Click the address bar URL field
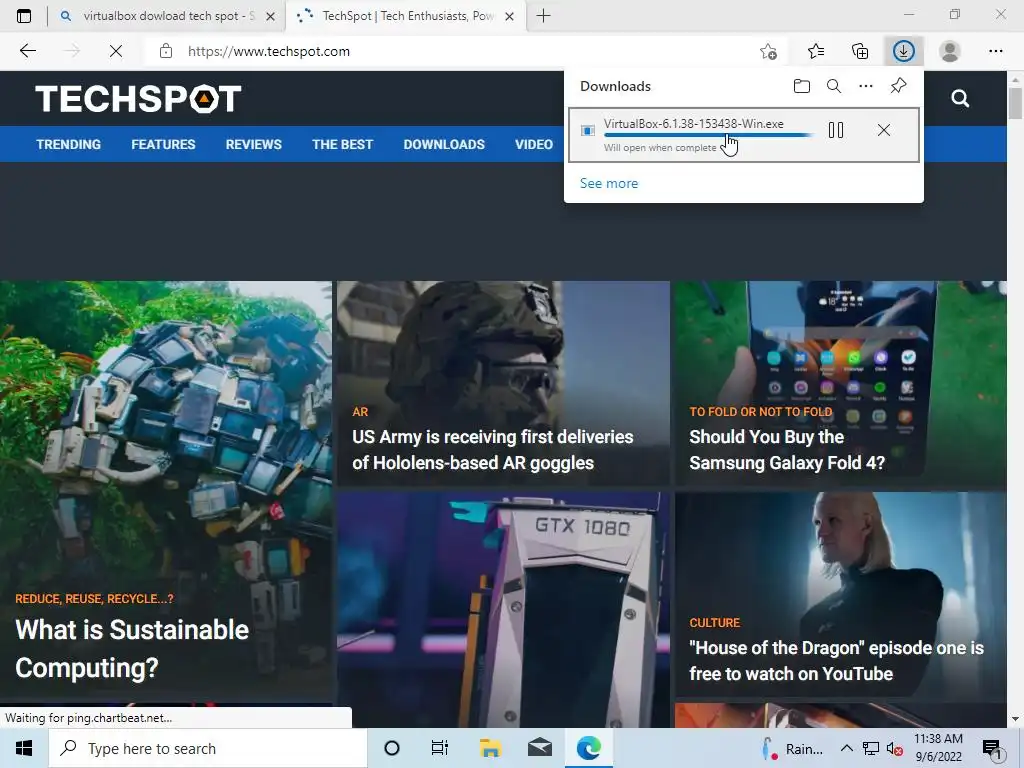Screen dimensions: 1024x768 (451, 51)
